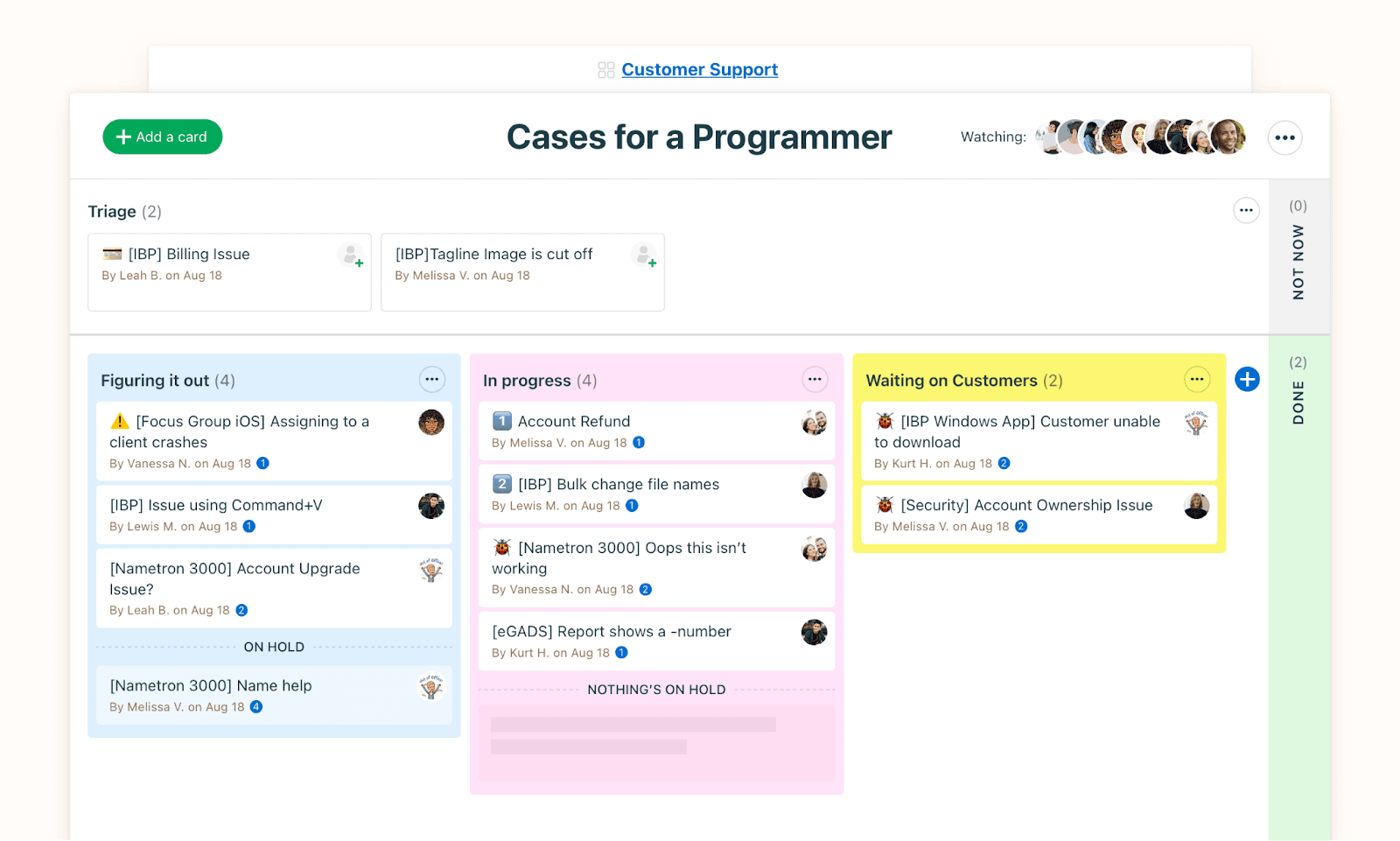Click the Figuring it out column title
The width and height of the screenshot is (1400, 841).
pyautogui.click(x=155, y=380)
